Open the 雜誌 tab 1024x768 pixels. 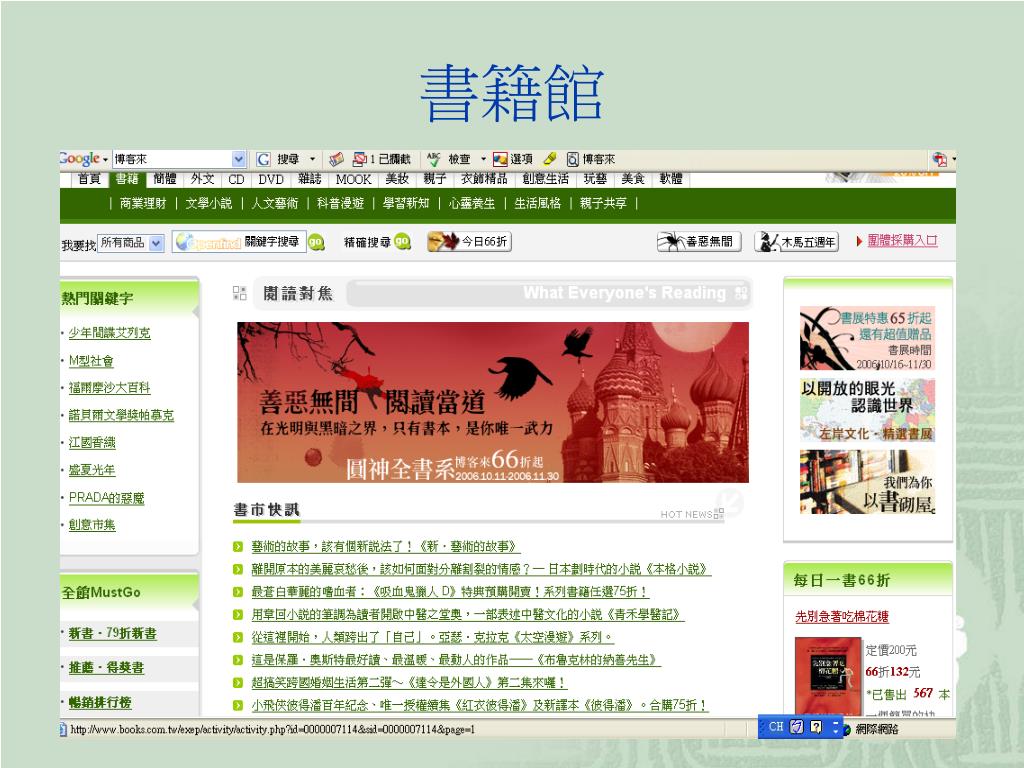(310, 180)
